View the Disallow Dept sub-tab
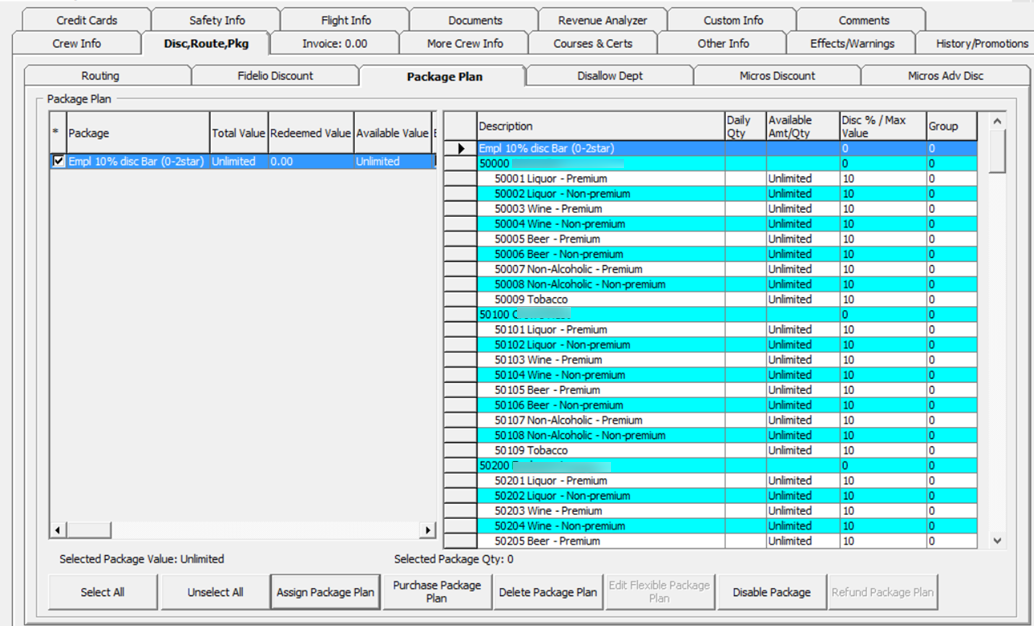 [610, 75]
